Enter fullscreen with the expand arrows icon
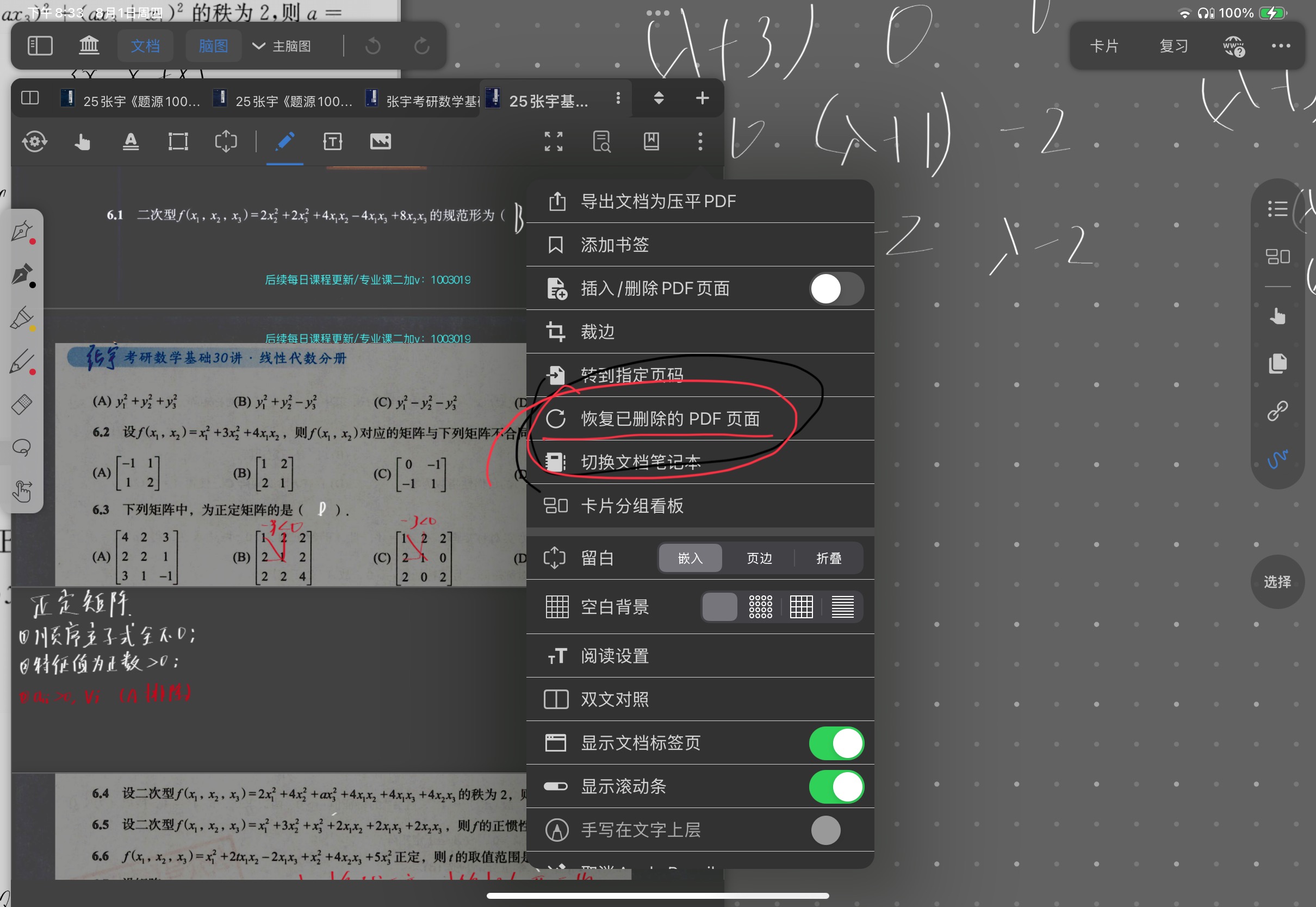 pyautogui.click(x=553, y=141)
